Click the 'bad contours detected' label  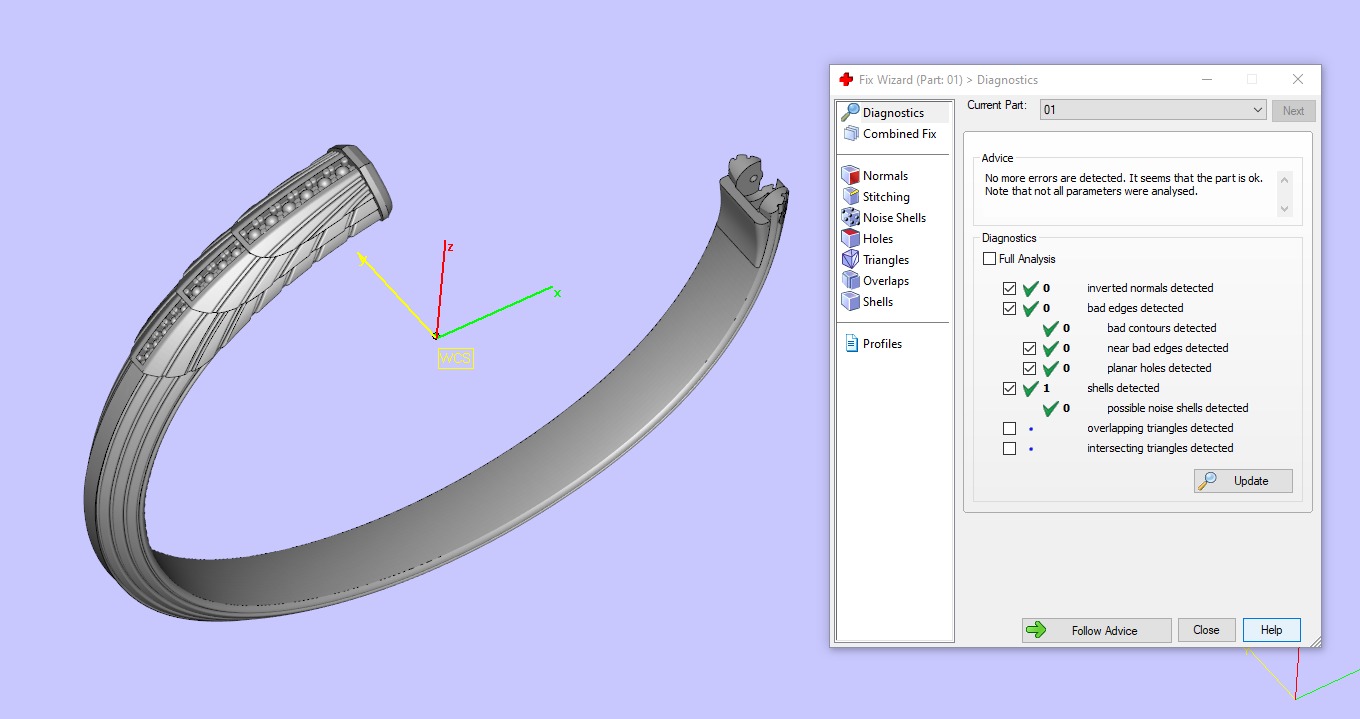pos(1162,328)
